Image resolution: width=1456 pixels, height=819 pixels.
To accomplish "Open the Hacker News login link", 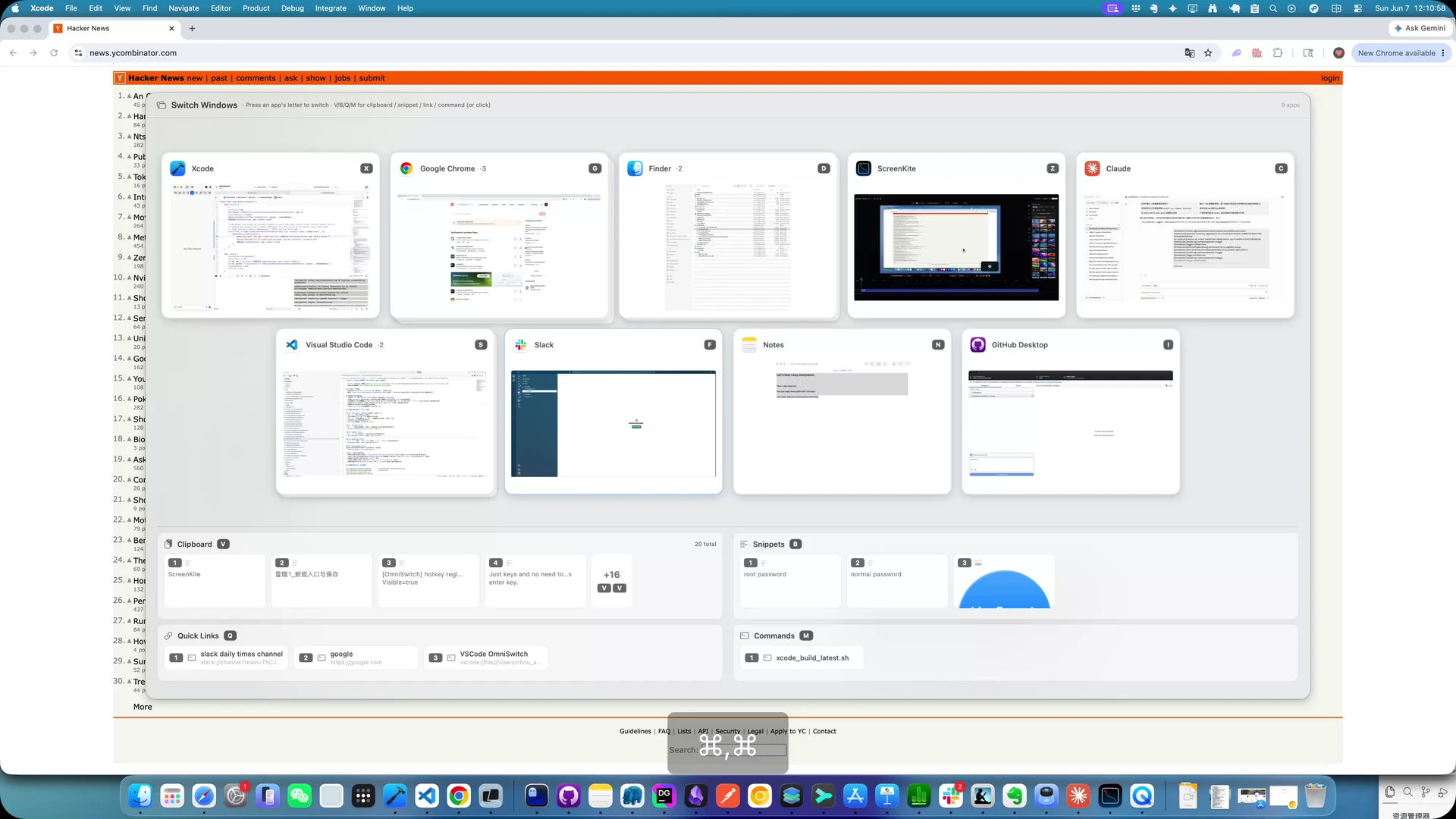I will point(1329,78).
